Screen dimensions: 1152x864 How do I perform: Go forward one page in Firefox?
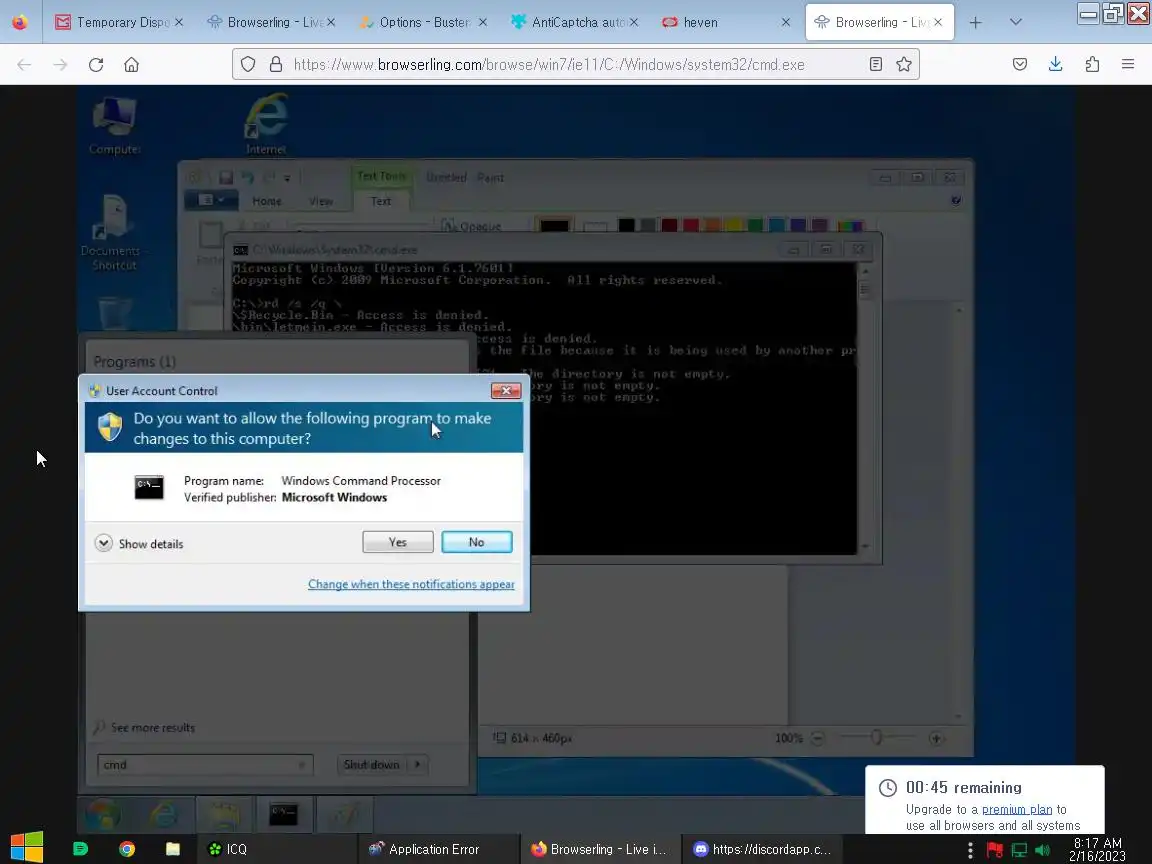(60, 65)
